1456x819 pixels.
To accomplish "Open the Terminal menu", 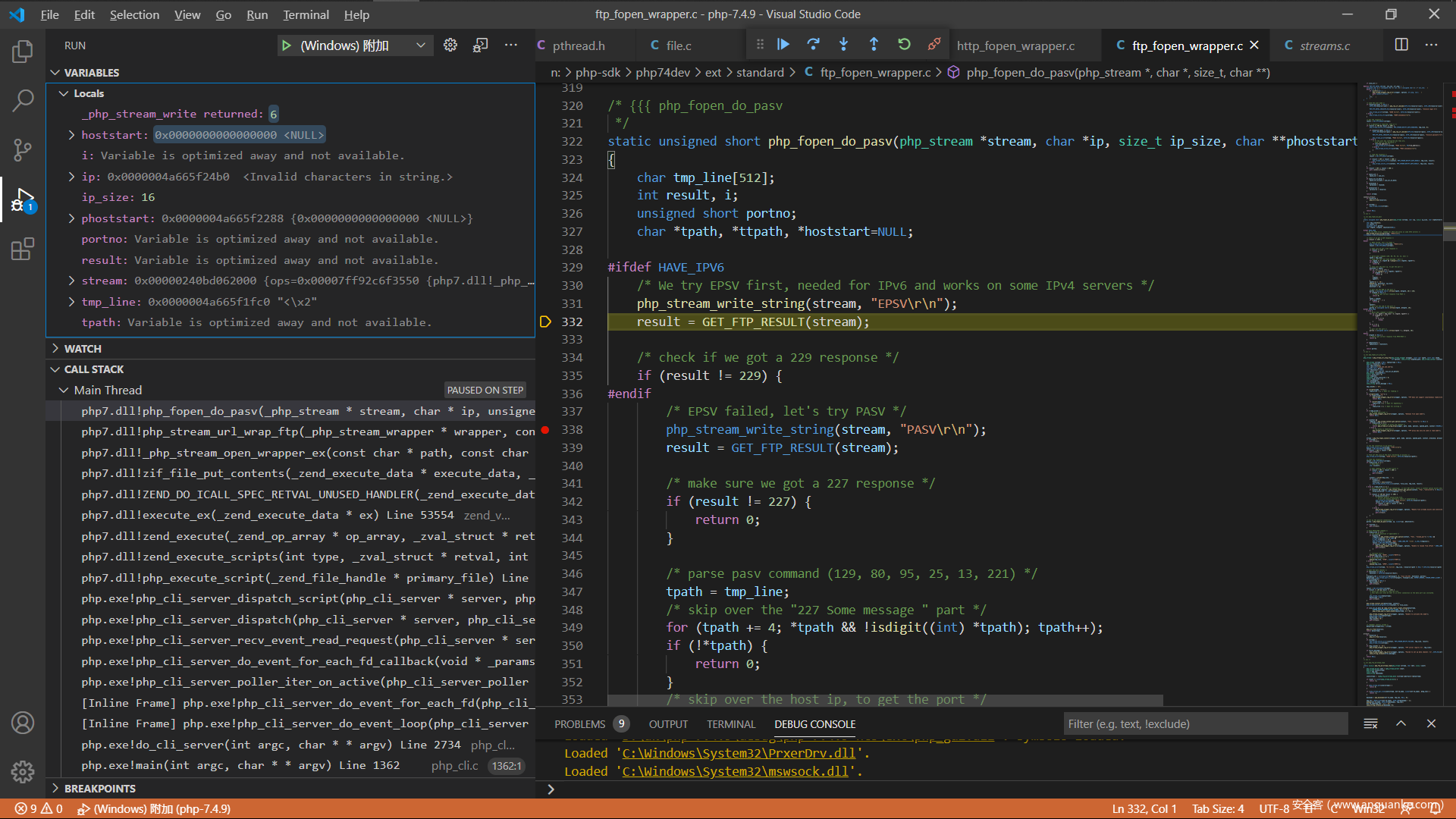I will click(306, 14).
